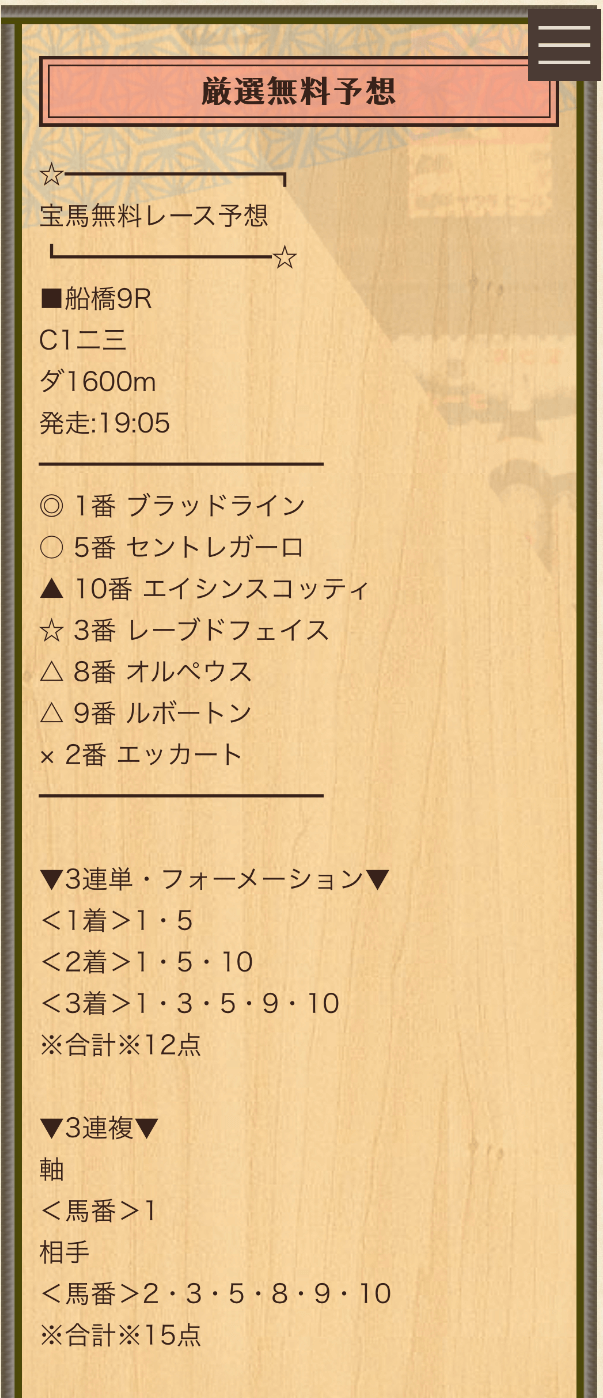This screenshot has width=603, height=1398.
Task: Select the × 2番 エッカート entry
Action: tap(141, 755)
